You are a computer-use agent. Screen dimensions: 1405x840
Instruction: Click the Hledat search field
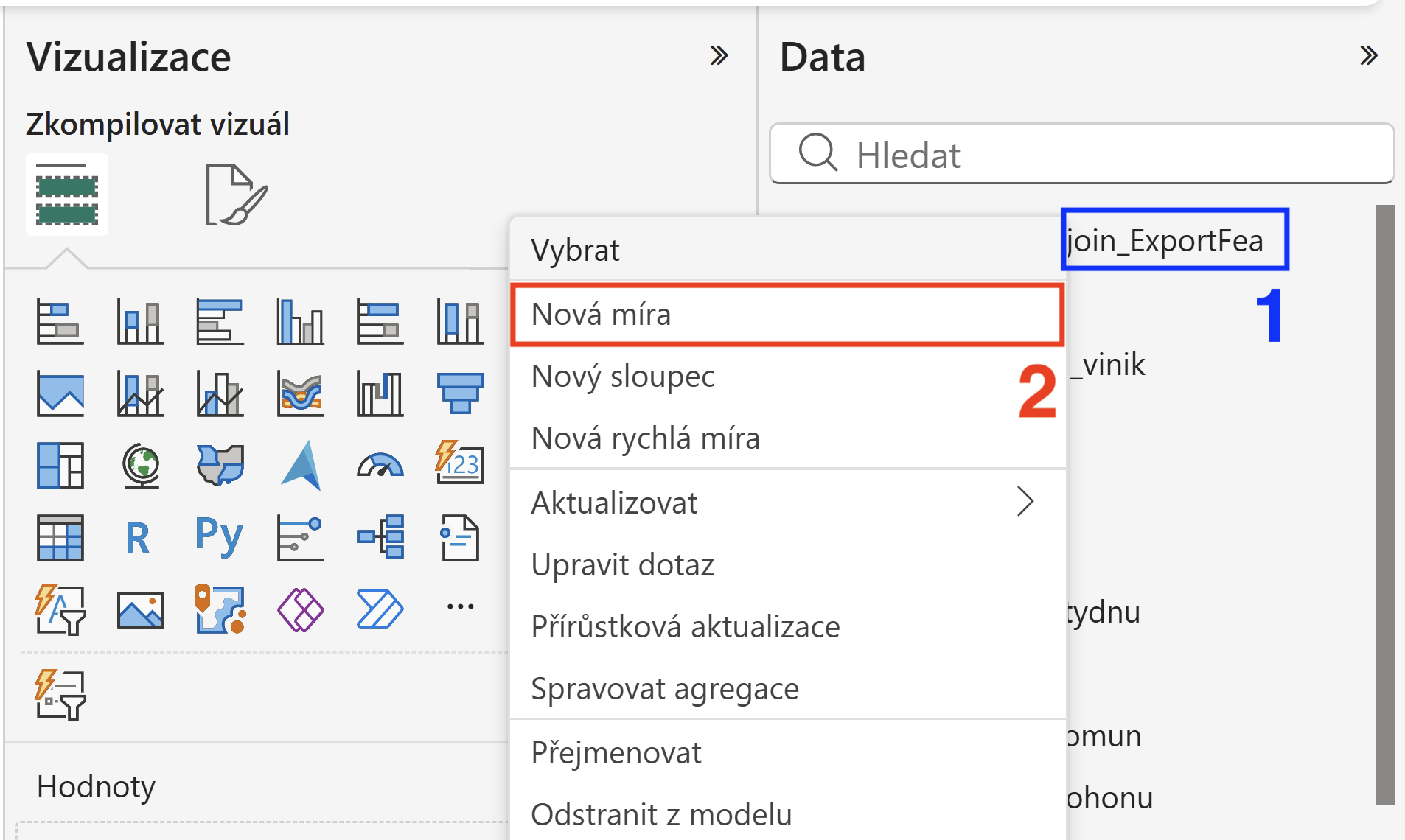click(1081, 154)
